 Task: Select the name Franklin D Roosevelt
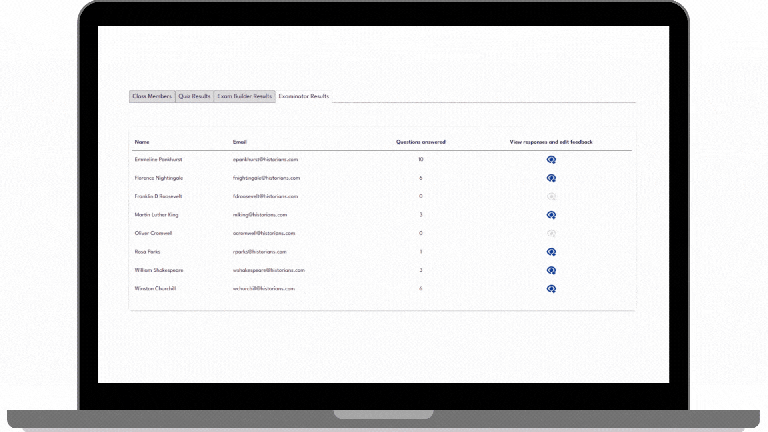158,196
